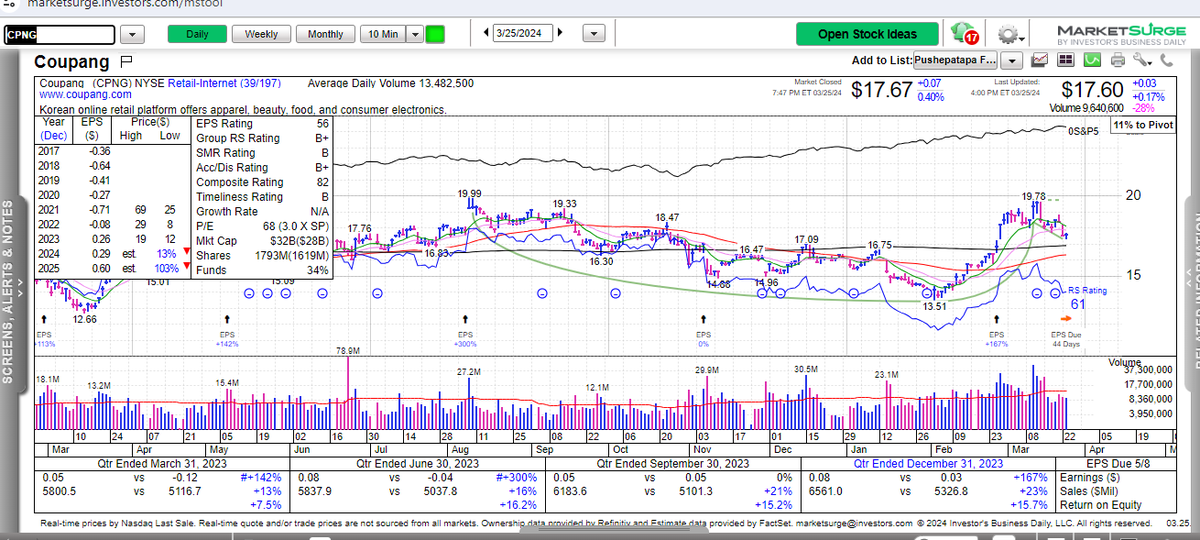Viewport: 1200px width, 540px height.
Task: Click the EPS Rating 56 row
Action: point(262,123)
